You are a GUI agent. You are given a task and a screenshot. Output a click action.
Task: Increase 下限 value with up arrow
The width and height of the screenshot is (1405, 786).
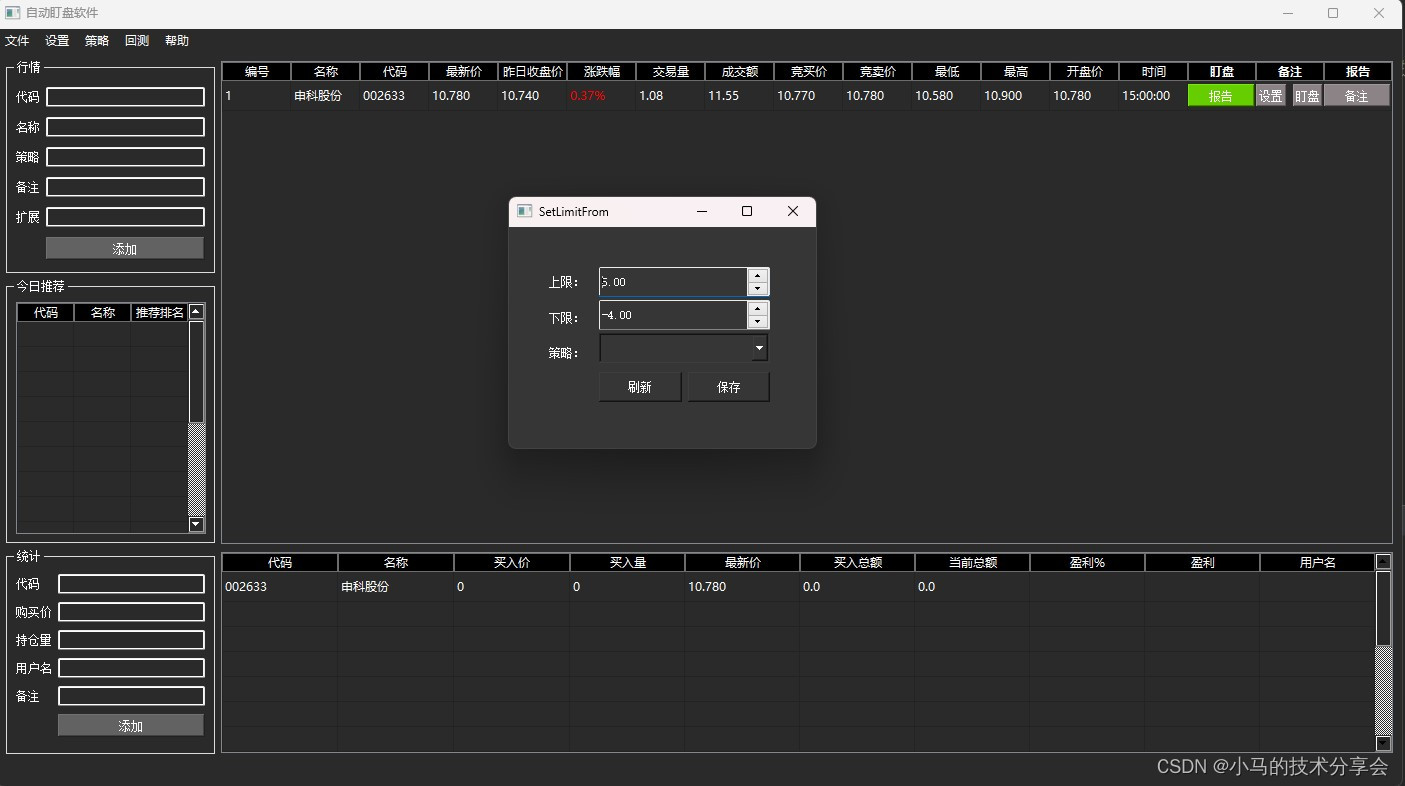[758, 308]
